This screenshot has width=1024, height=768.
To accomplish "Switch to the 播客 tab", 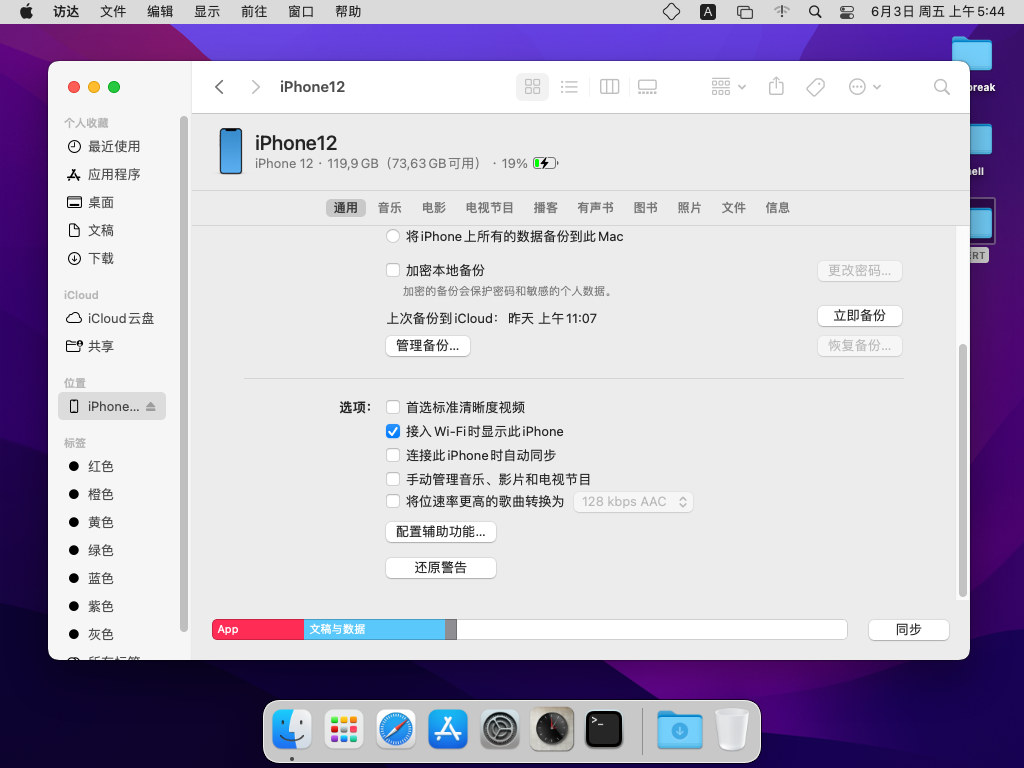I will 545,208.
